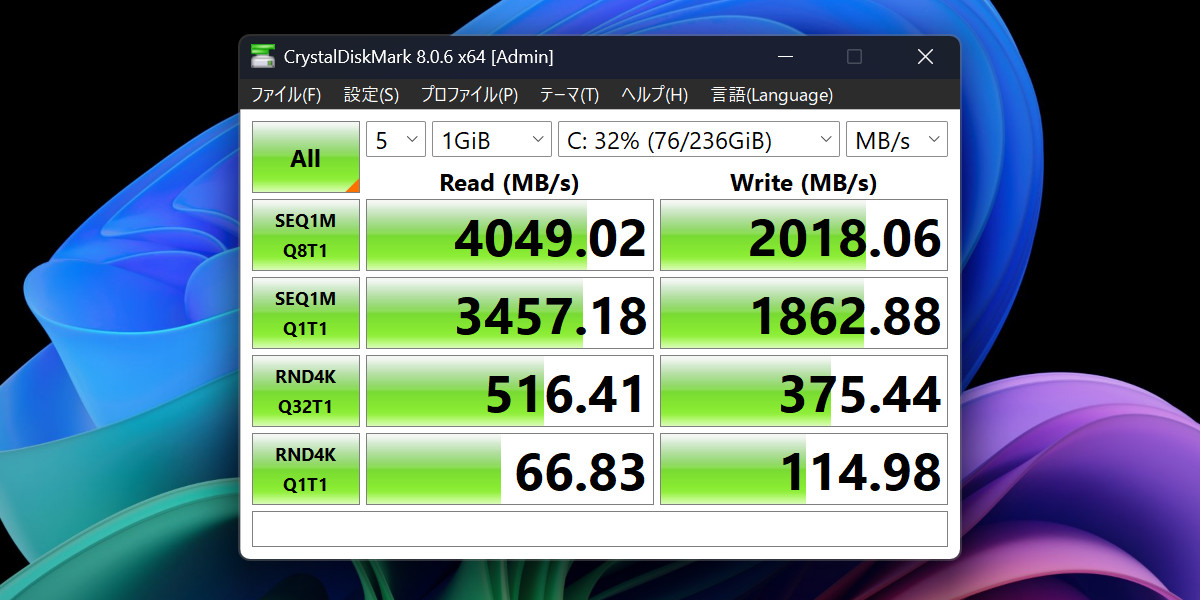Open the 設定(S) menu
1200x600 pixels.
click(370, 95)
